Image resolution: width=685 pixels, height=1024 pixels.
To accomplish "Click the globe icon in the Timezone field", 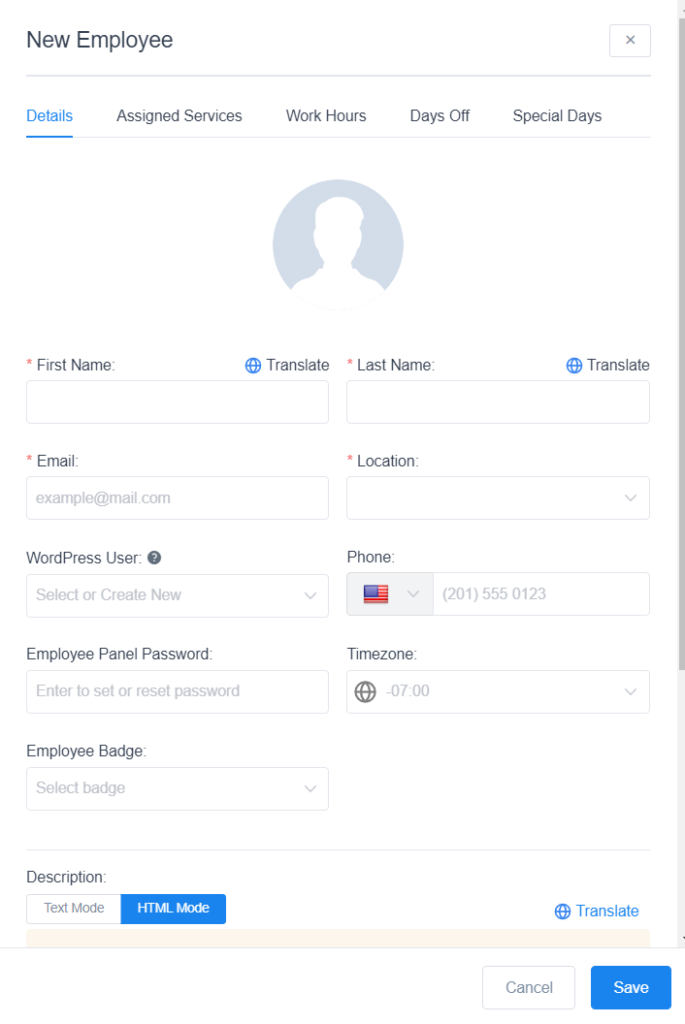I will 366,691.
